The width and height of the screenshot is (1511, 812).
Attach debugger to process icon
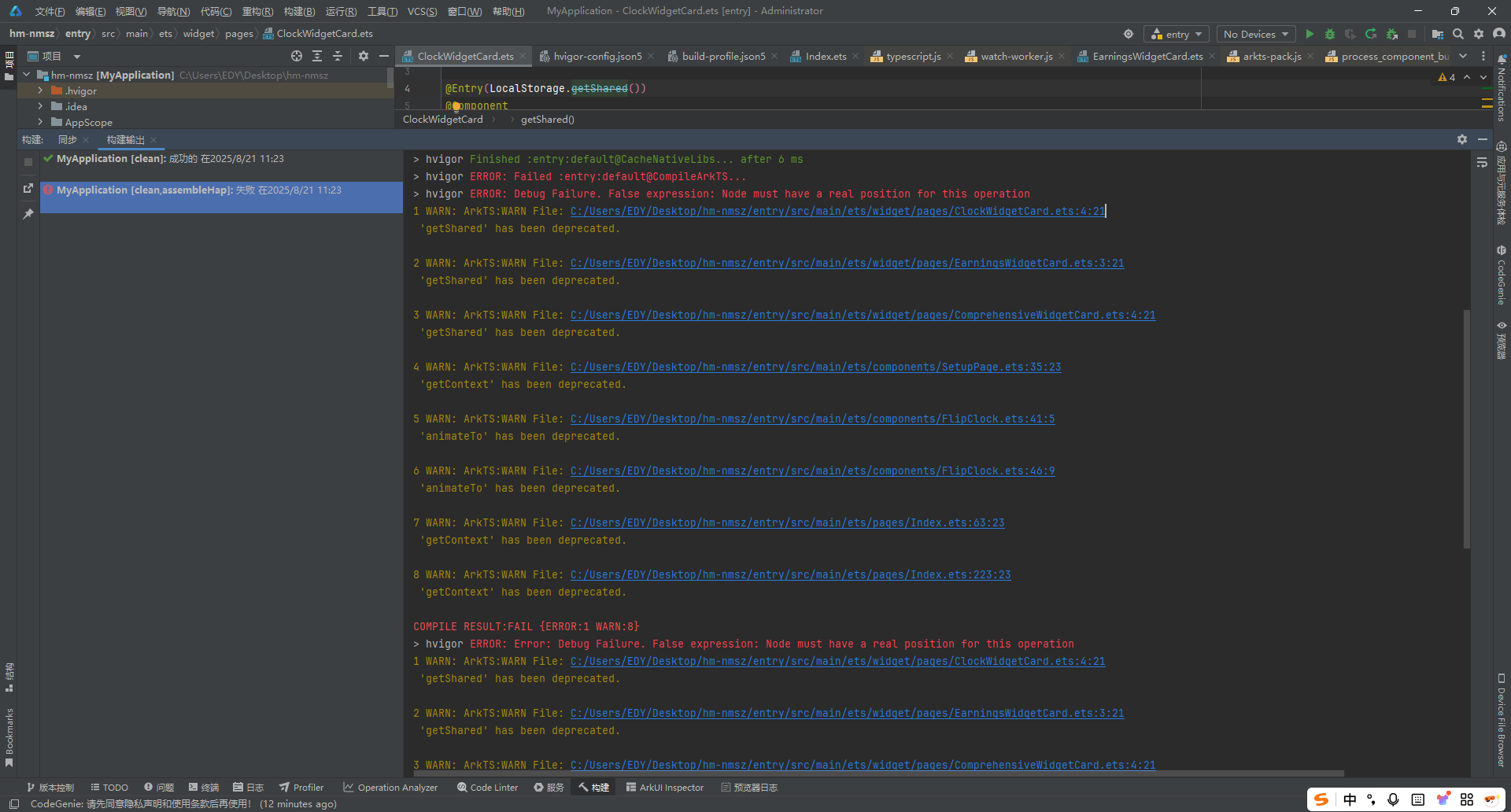click(1392, 34)
